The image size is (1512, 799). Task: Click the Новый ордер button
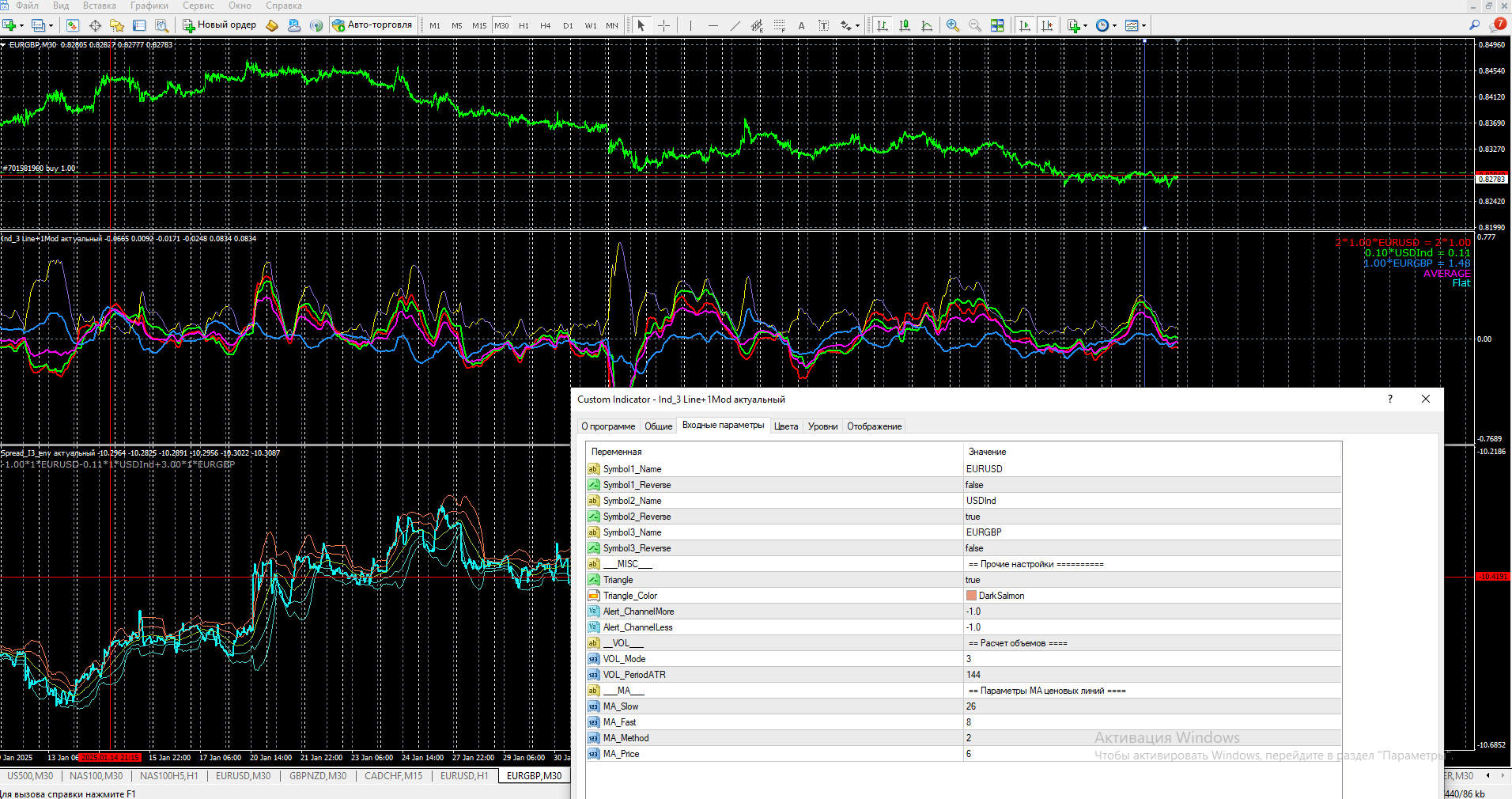tap(220, 25)
